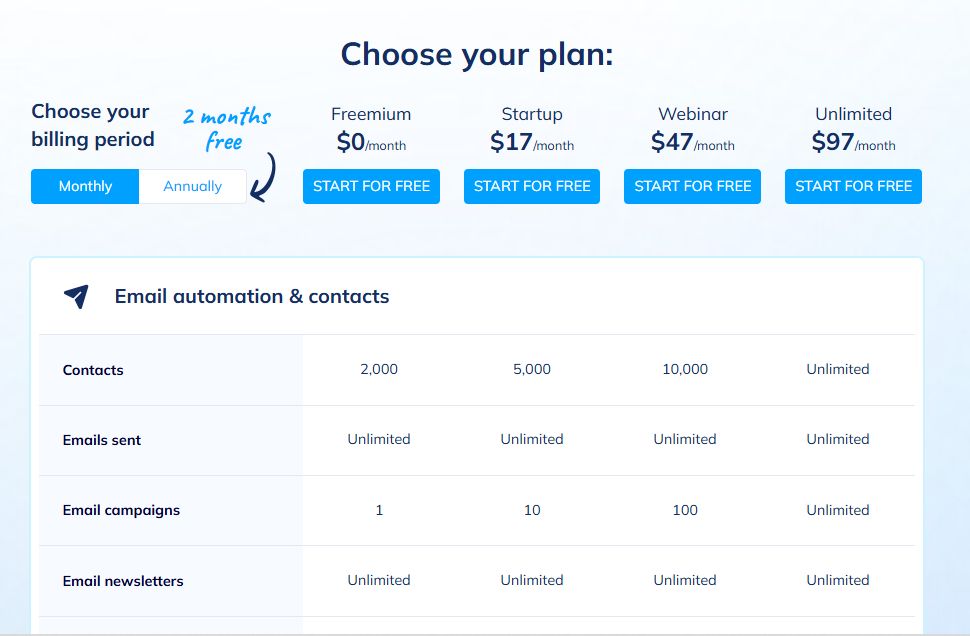The height and width of the screenshot is (636, 970).
Task: Select Monthly billing period
Action: (x=85, y=186)
